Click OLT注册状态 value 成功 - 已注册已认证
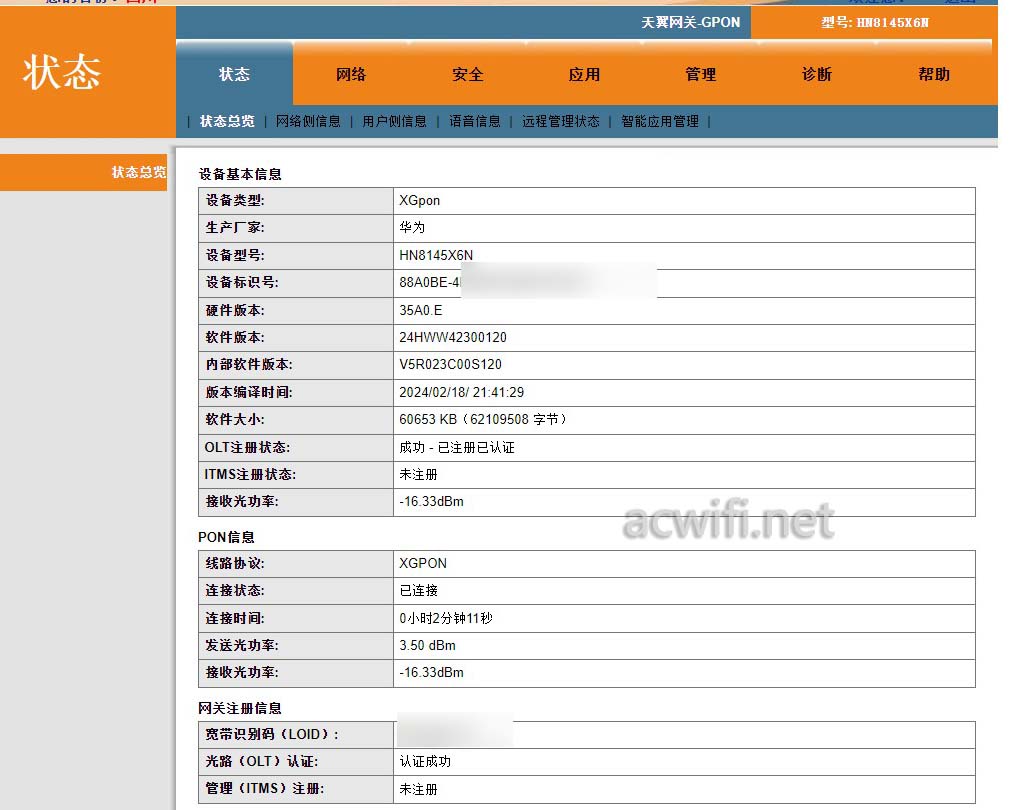This screenshot has height=810, width=1017. (457, 447)
